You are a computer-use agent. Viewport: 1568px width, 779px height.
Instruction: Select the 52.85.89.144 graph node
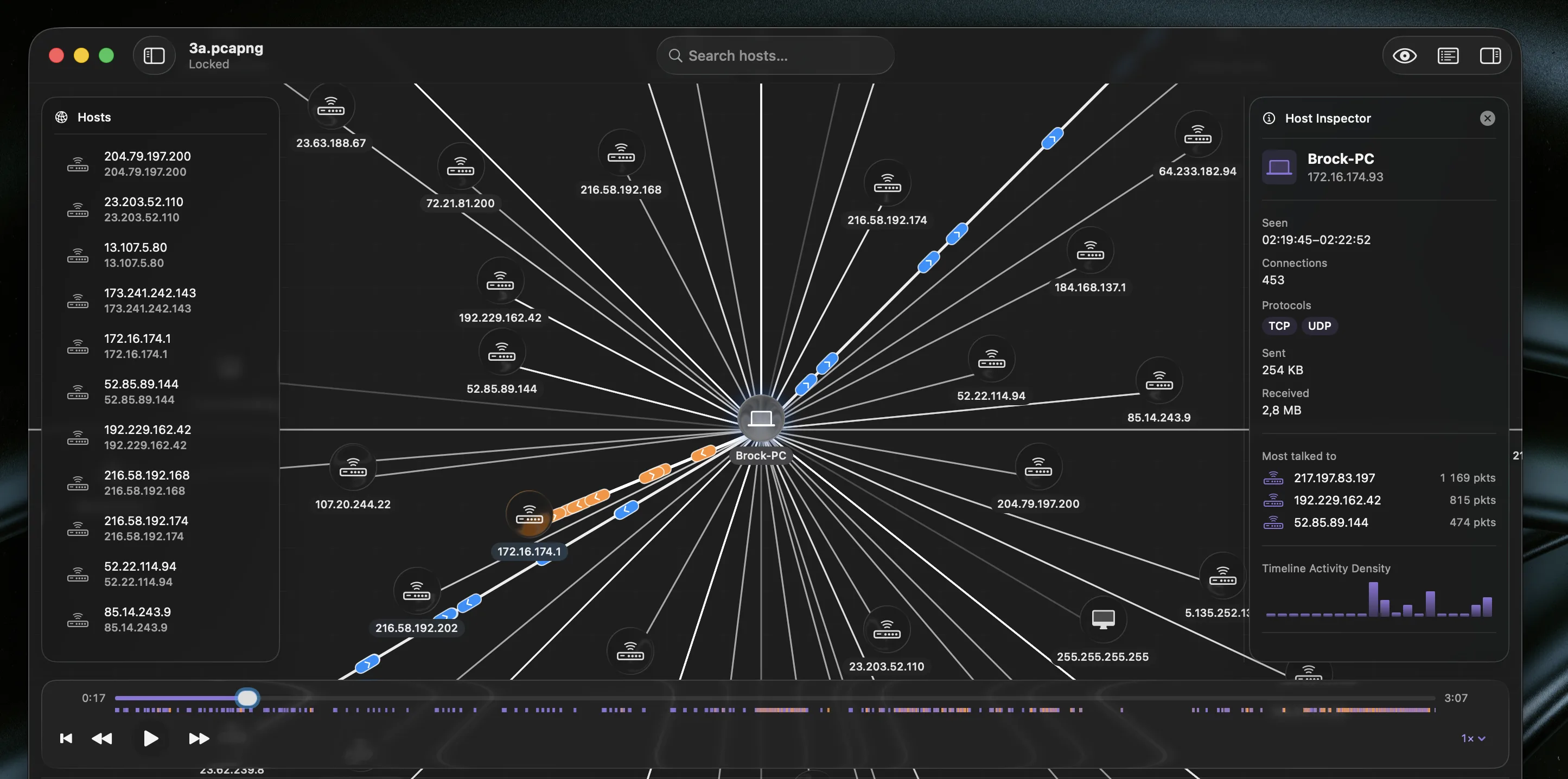[501, 352]
